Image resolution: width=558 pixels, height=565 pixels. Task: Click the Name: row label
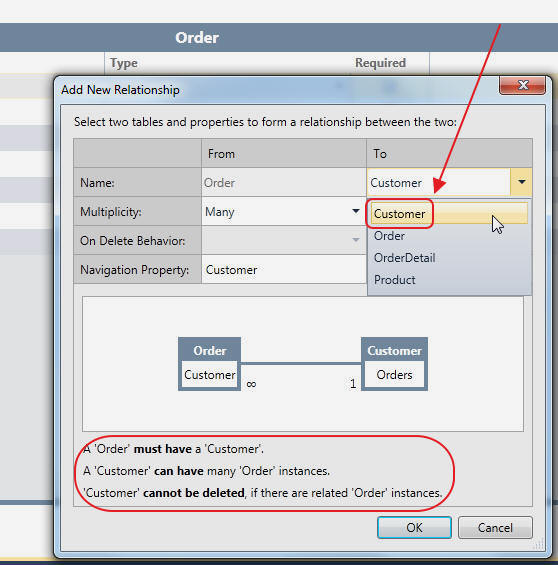(x=97, y=183)
